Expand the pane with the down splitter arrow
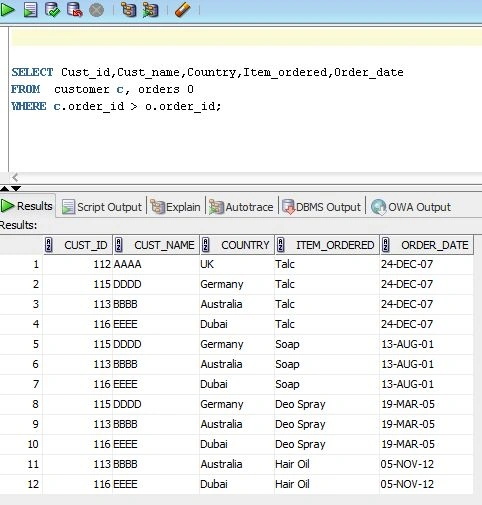Image resolution: width=482 pixels, height=505 pixels. point(16,189)
